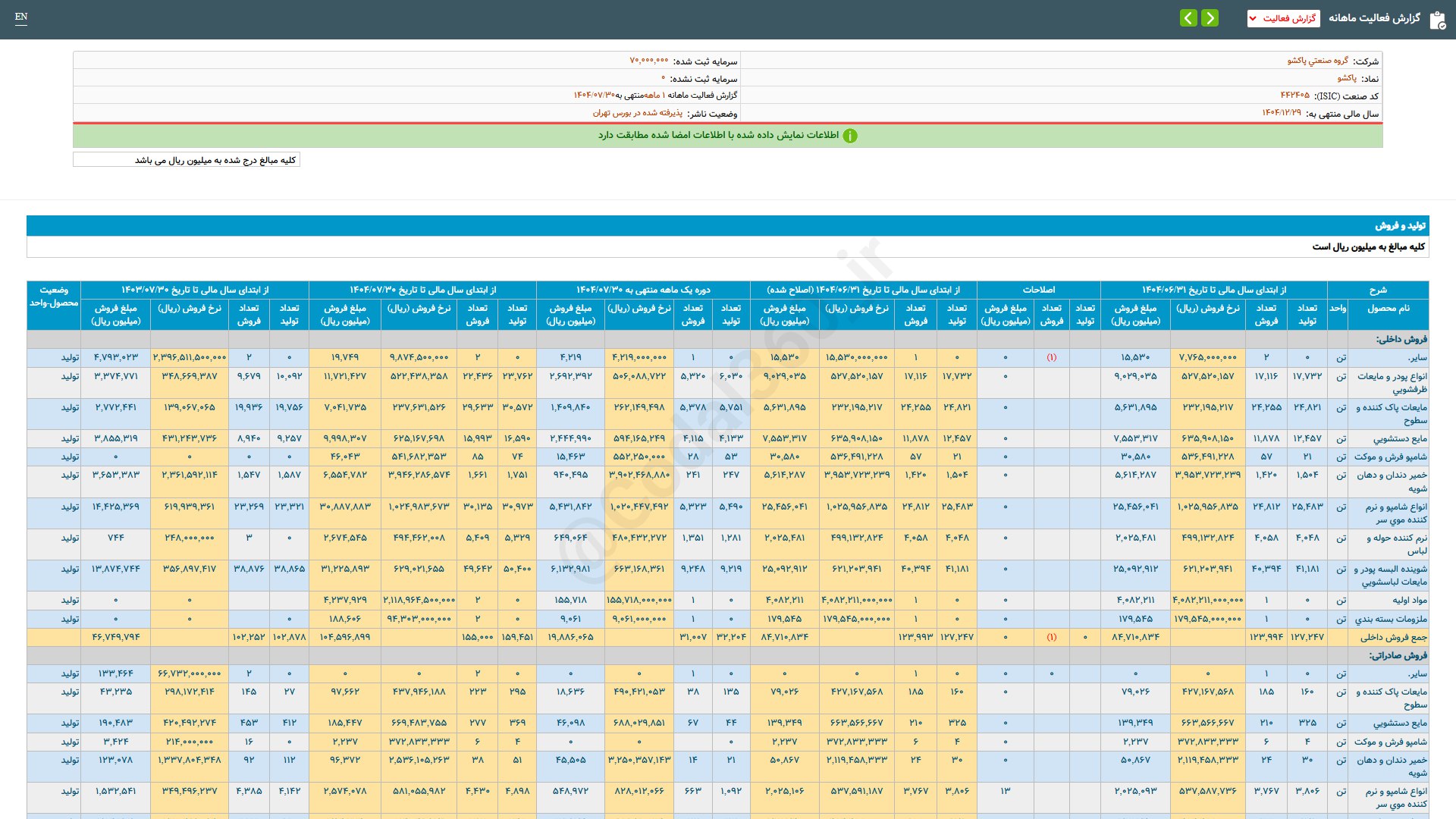This screenshot has height=819, width=1456.
Task: Click the ISIC industry code ۴۴۲۴۰۵
Action: 1294,96
